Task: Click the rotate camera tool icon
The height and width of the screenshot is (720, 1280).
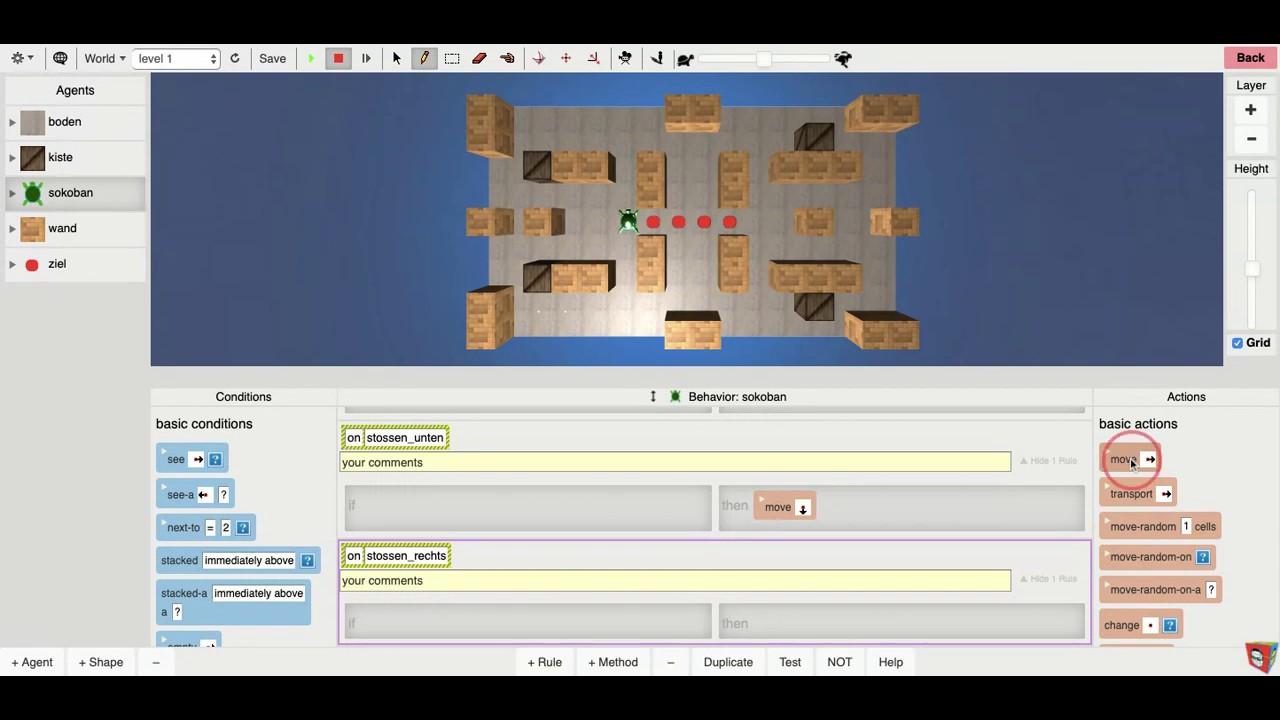Action: pos(538,58)
